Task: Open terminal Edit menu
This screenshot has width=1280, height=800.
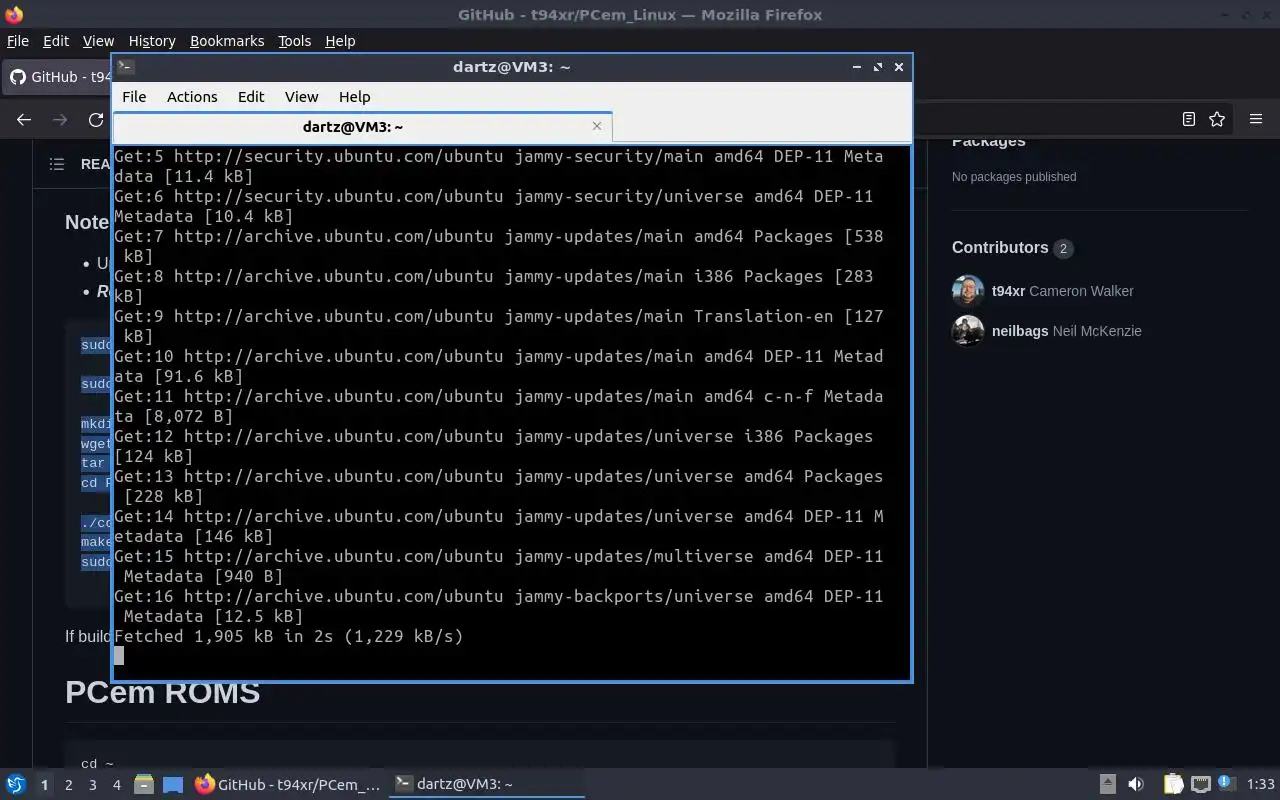Action: pyautogui.click(x=251, y=97)
